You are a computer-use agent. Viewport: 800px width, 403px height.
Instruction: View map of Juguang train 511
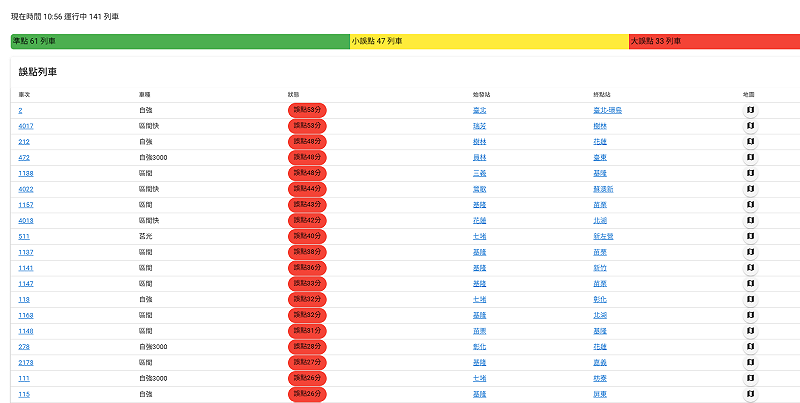(750, 236)
